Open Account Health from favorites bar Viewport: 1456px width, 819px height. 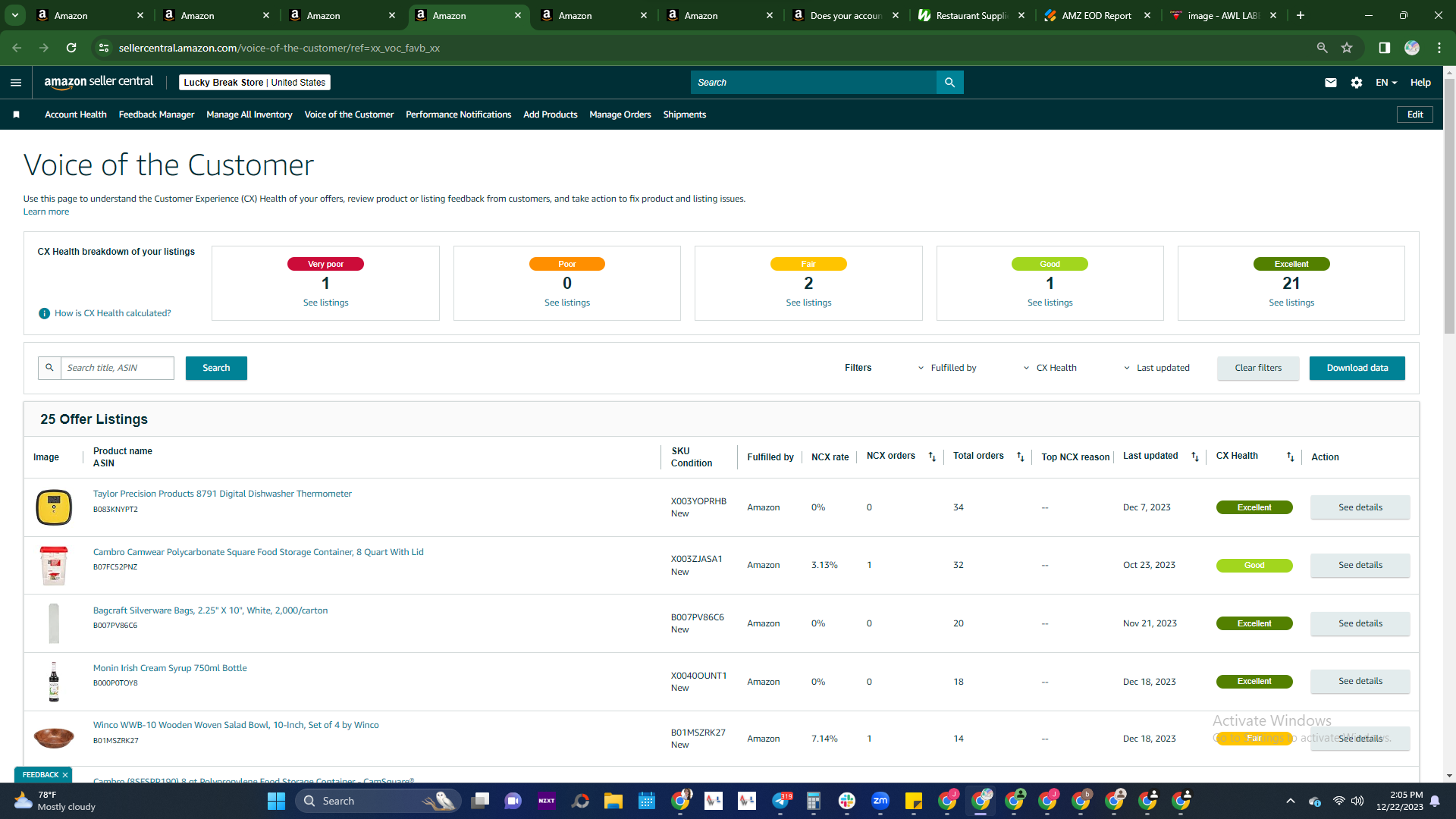tap(76, 115)
